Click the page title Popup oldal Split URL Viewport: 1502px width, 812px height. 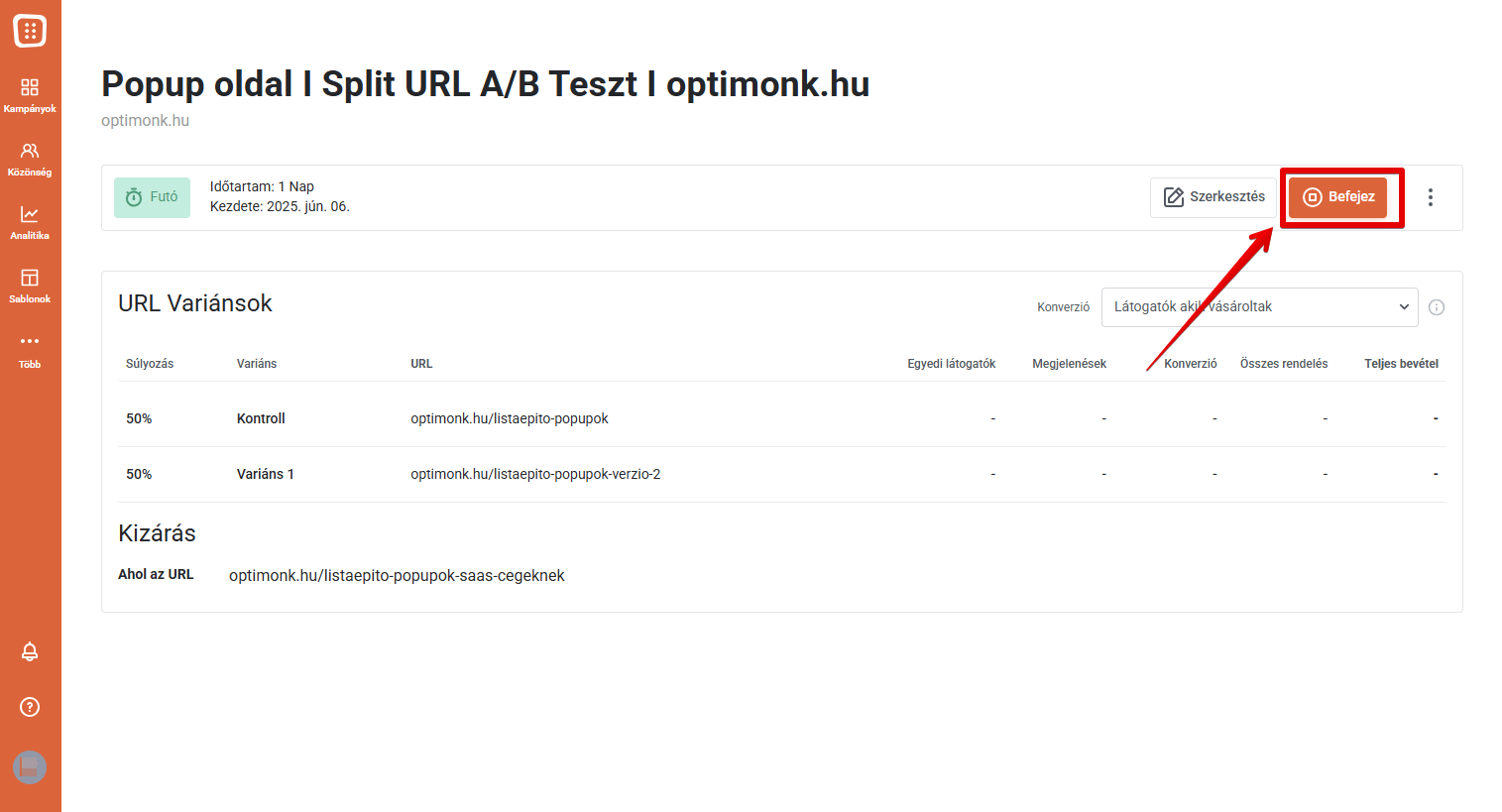[485, 84]
